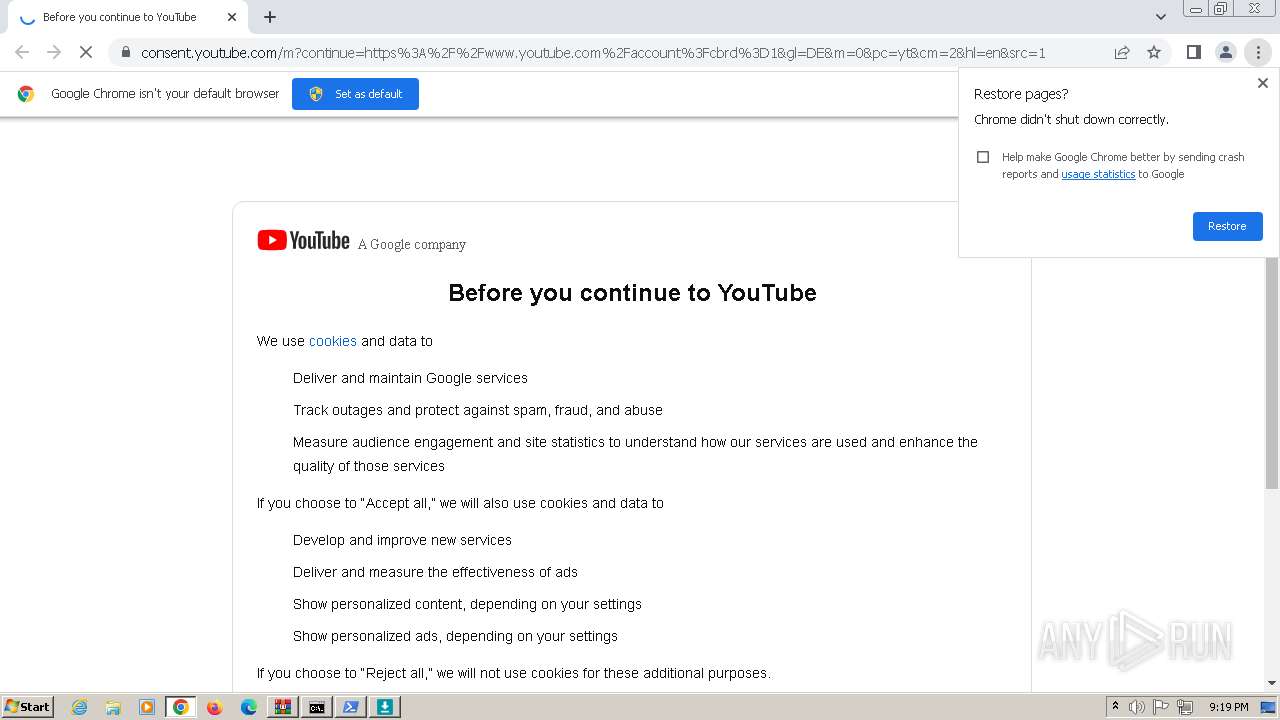The width and height of the screenshot is (1280, 720).
Task: Click the 'Before you continue to YouTube' heading
Action: [x=632, y=293]
